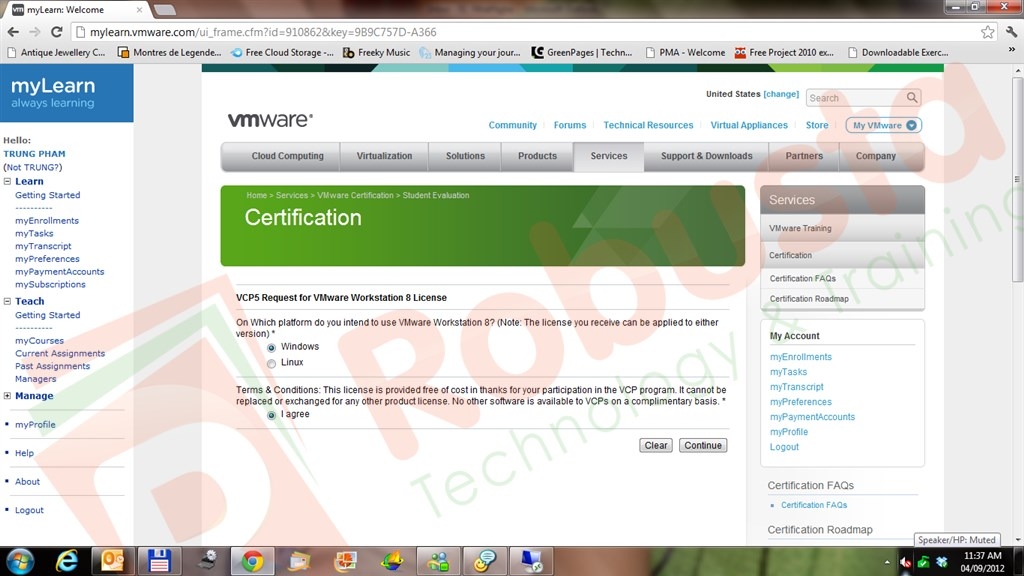Select the I agree radio button
This screenshot has width=1024, height=576.
point(271,415)
